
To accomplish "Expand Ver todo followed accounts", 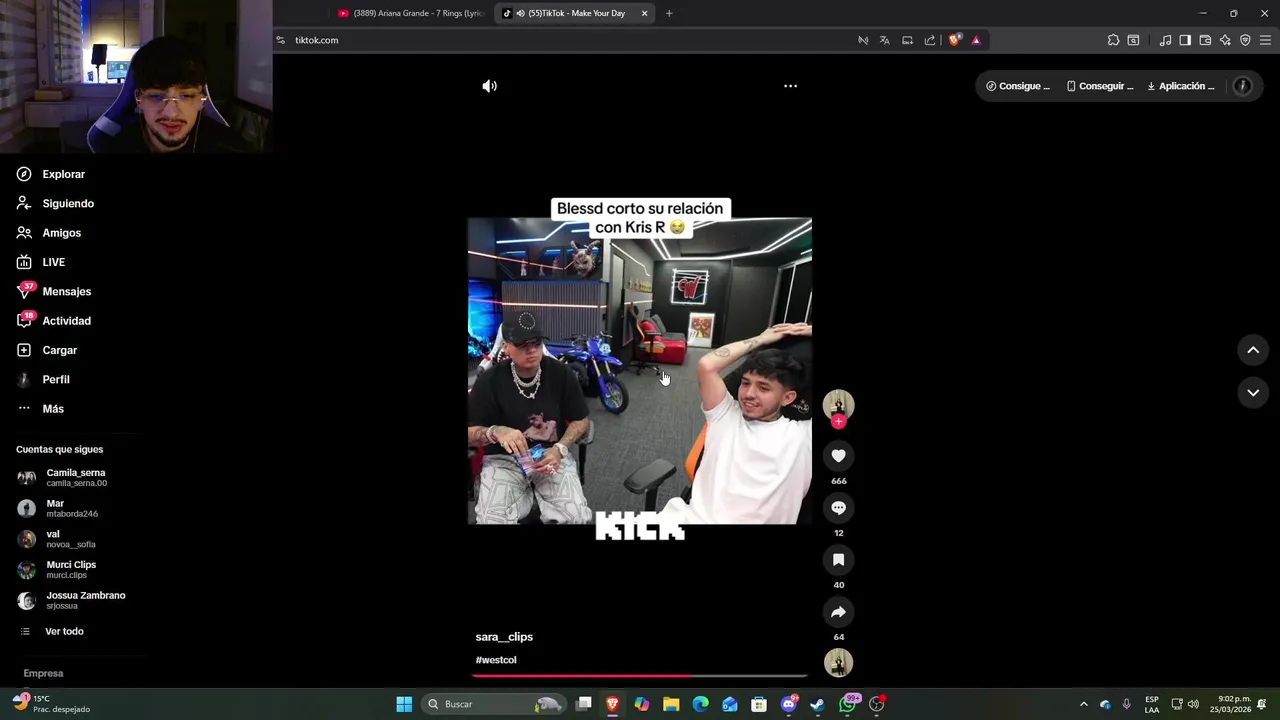I will 64,631.
